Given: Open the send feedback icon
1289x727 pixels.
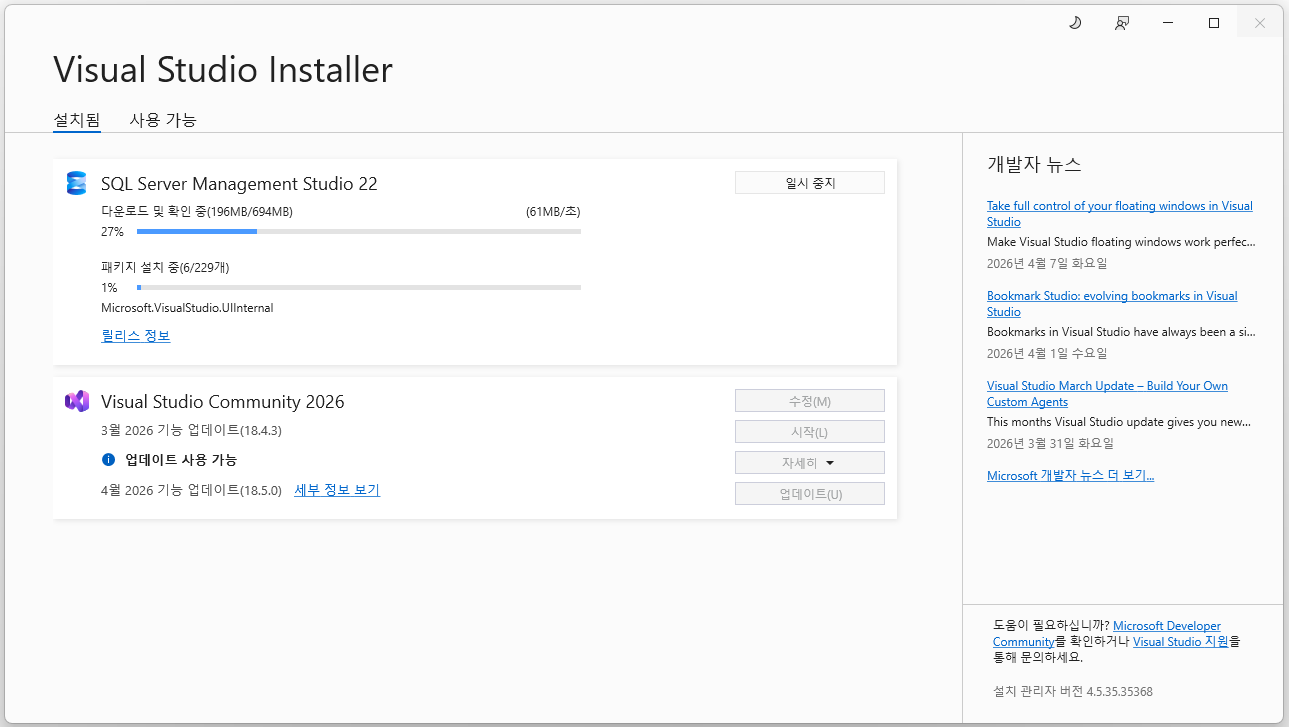Looking at the screenshot, I should 1122,23.
